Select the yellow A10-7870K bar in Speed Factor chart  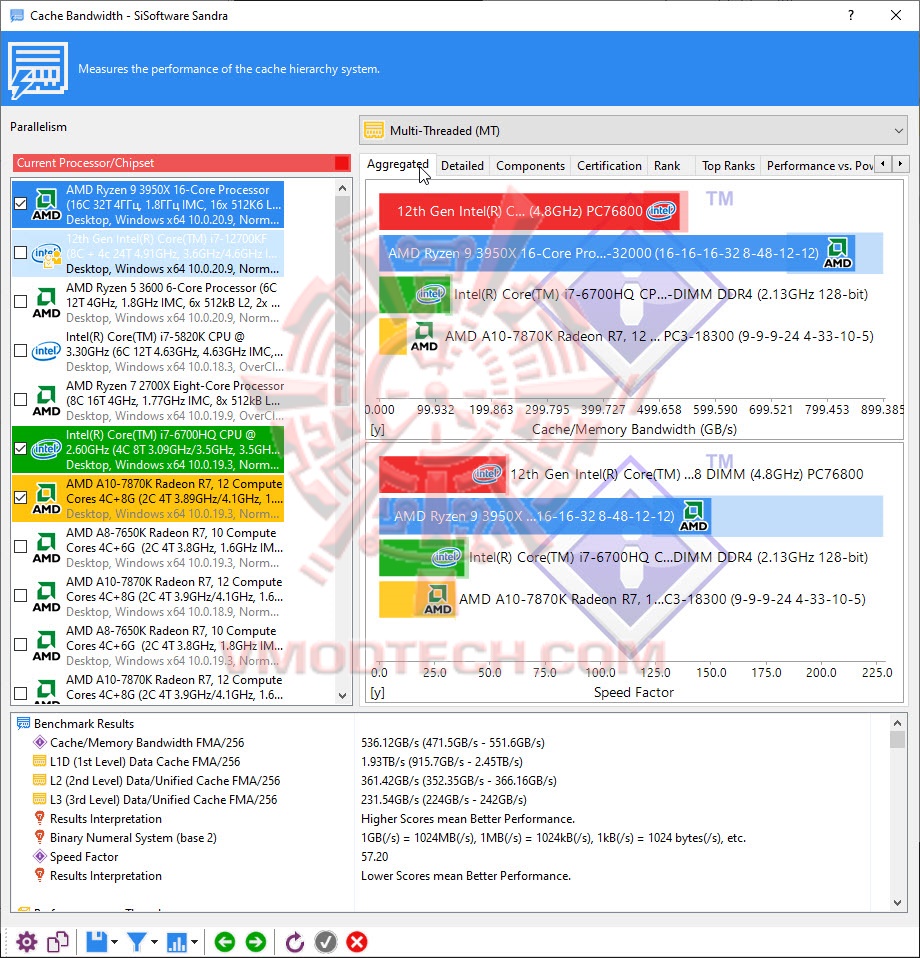(x=417, y=599)
